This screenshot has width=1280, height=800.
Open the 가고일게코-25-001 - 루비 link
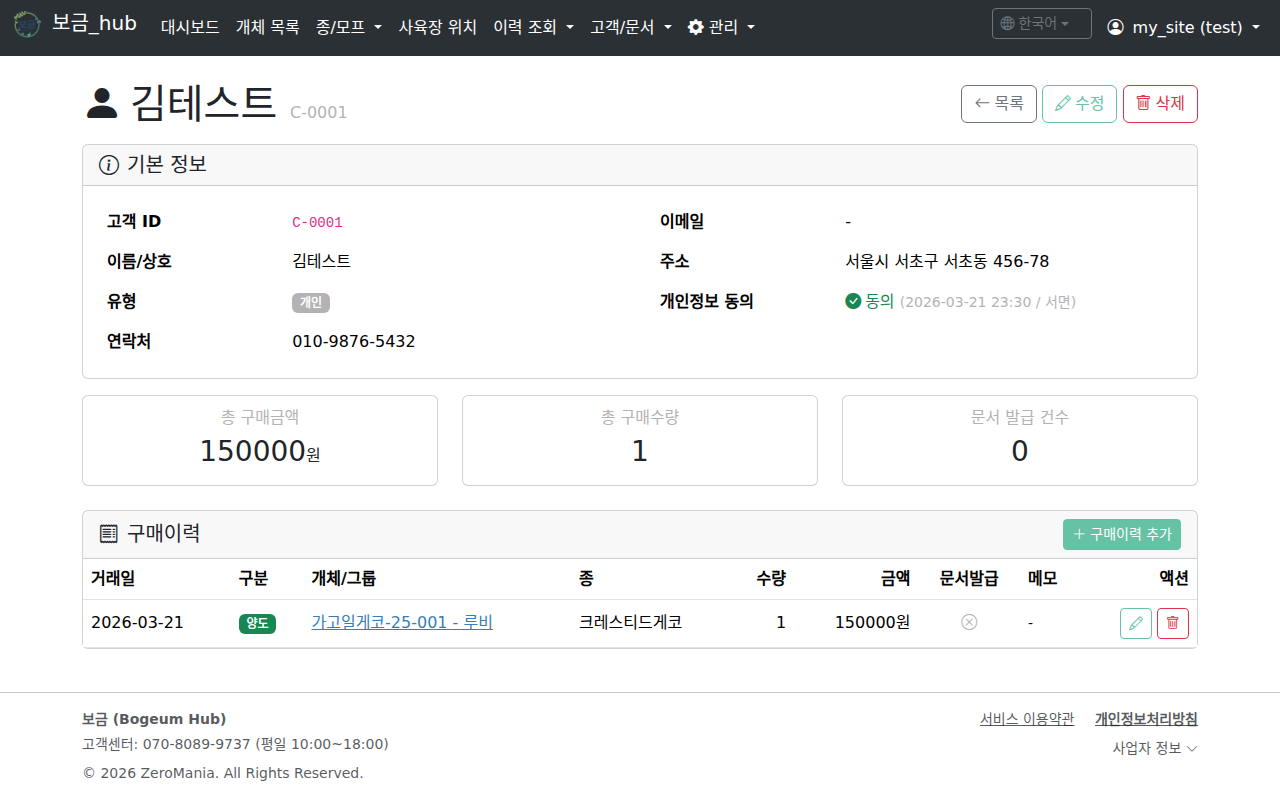pyautogui.click(x=402, y=622)
